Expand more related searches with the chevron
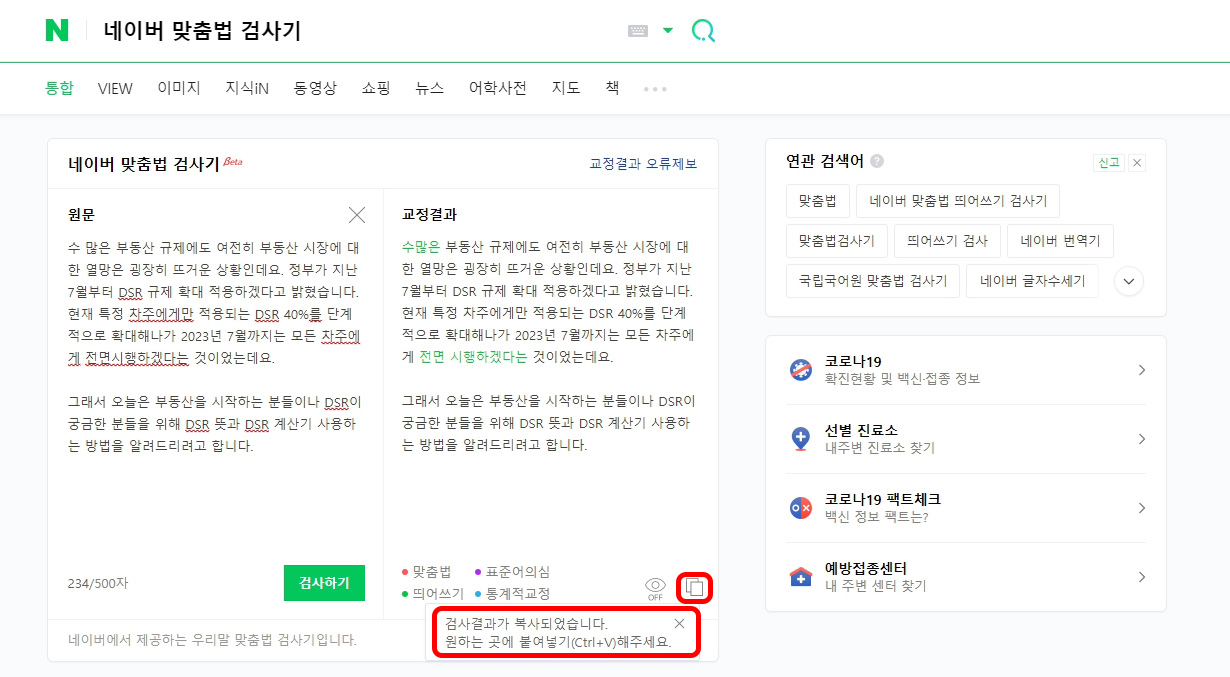1230x677 pixels. coord(1128,281)
